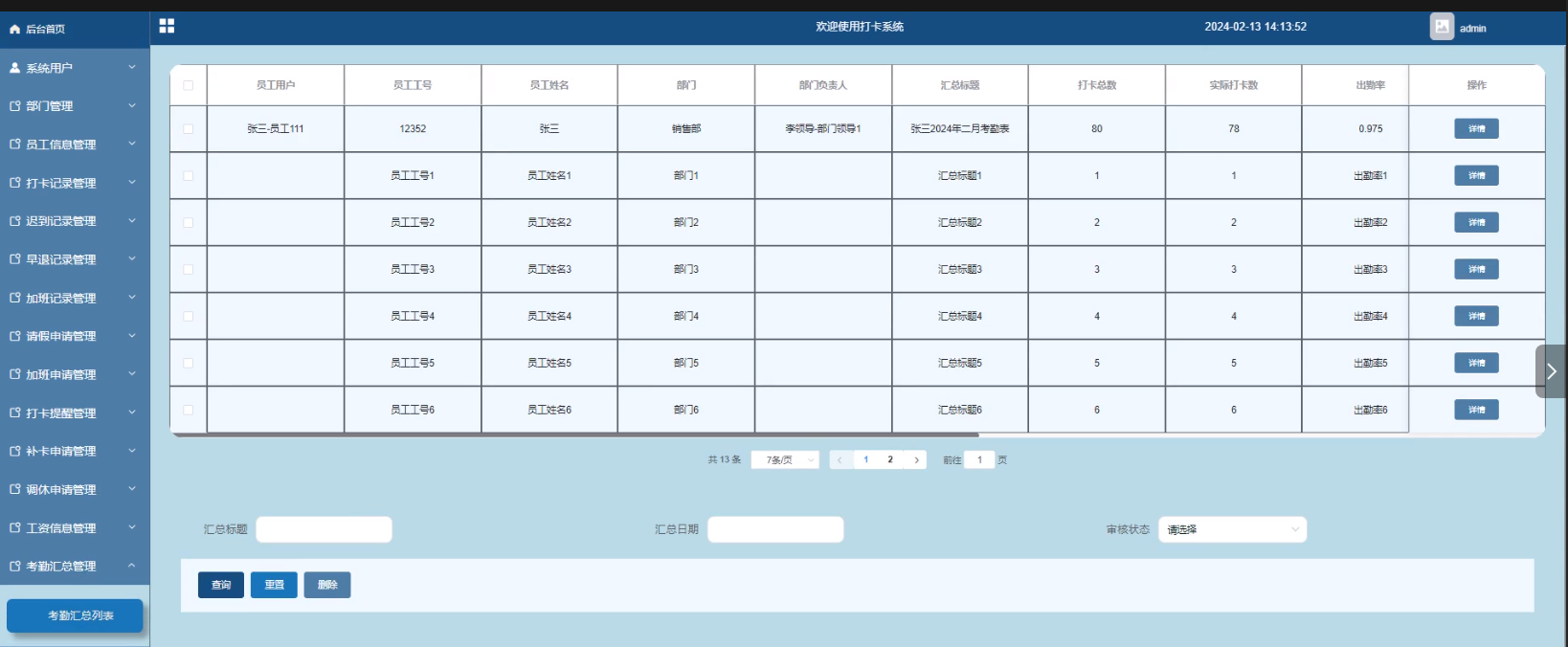
Task: Click the icon beside 打卡记录管理
Action: point(14,183)
